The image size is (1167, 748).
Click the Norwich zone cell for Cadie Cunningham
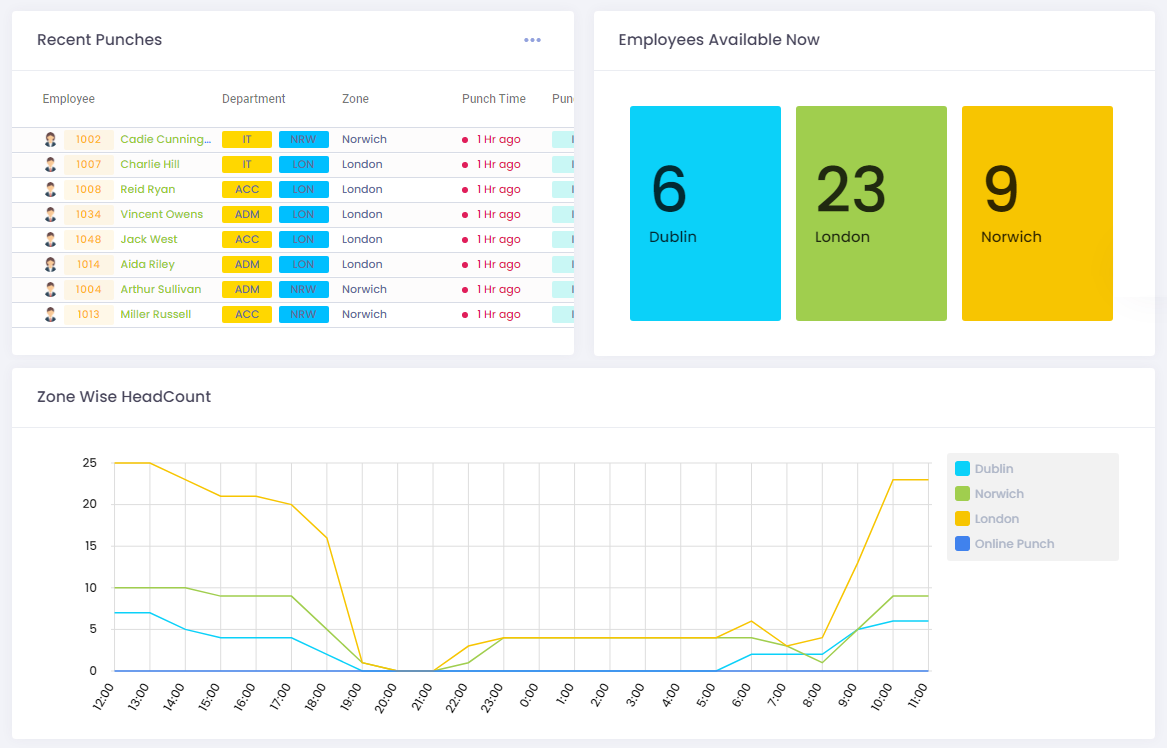point(364,139)
